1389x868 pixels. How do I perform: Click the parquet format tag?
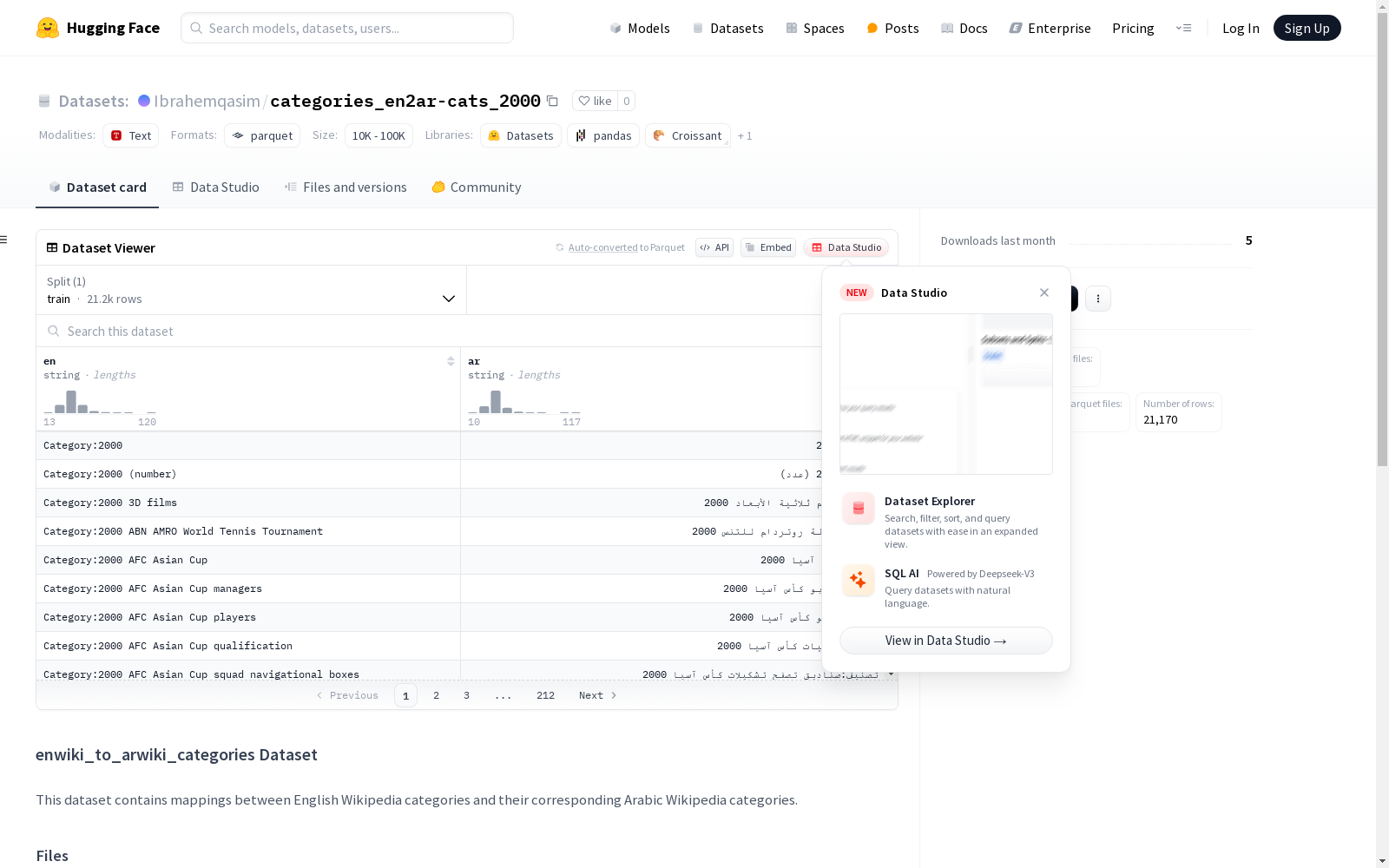click(262, 135)
